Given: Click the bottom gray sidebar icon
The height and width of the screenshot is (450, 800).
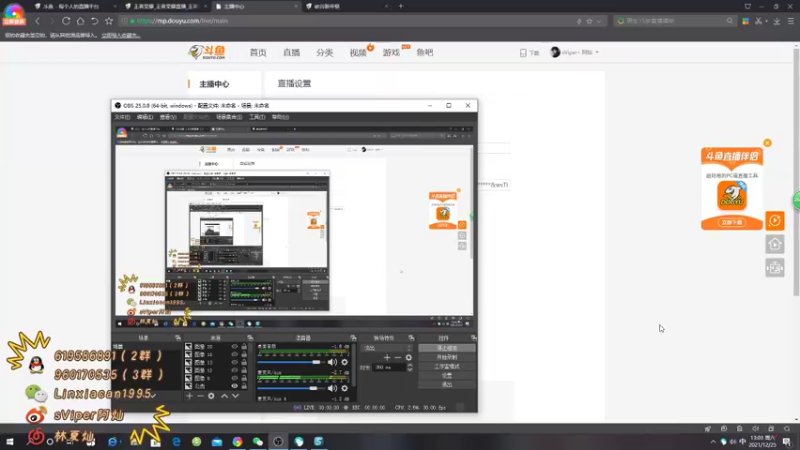Looking at the screenshot, I should click(x=774, y=268).
